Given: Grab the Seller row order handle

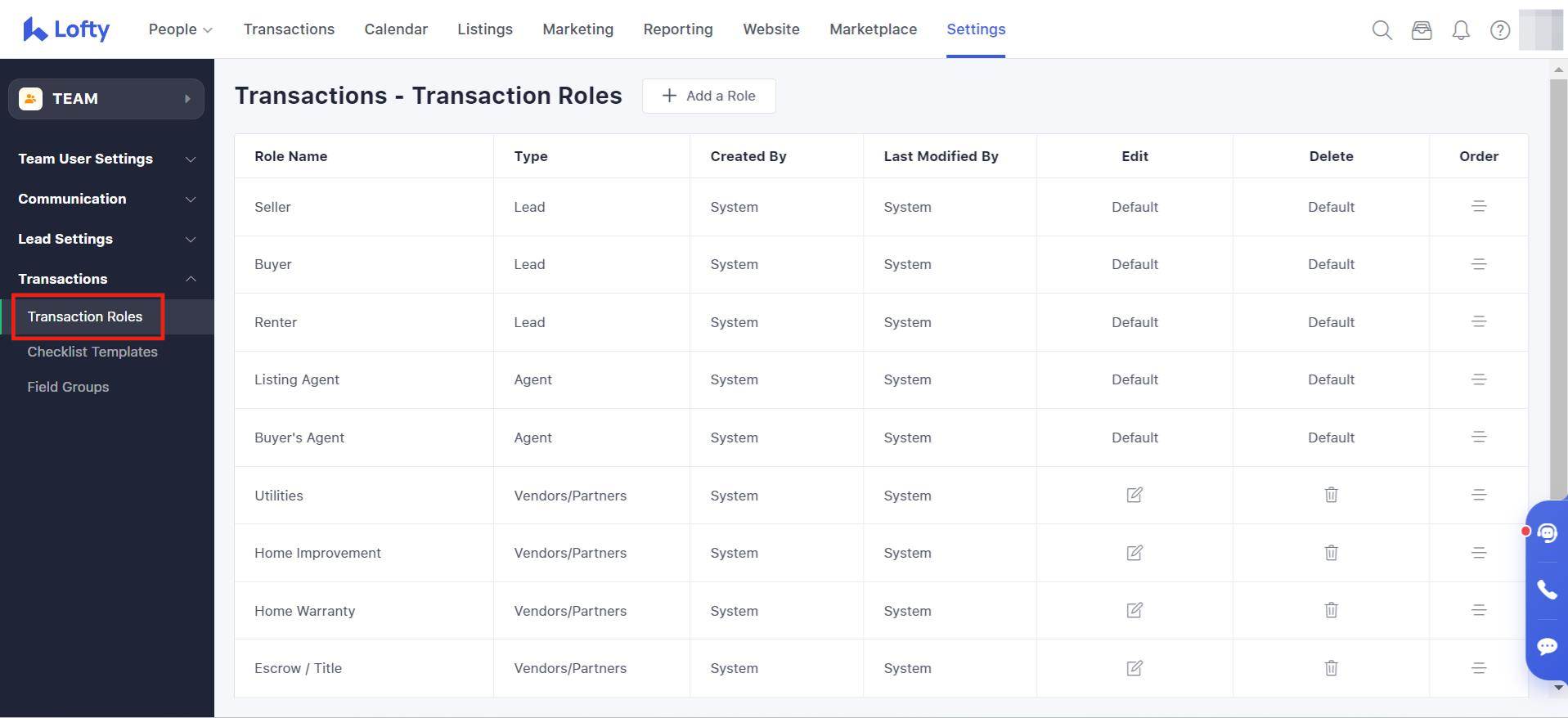Looking at the screenshot, I should point(1478,207).
